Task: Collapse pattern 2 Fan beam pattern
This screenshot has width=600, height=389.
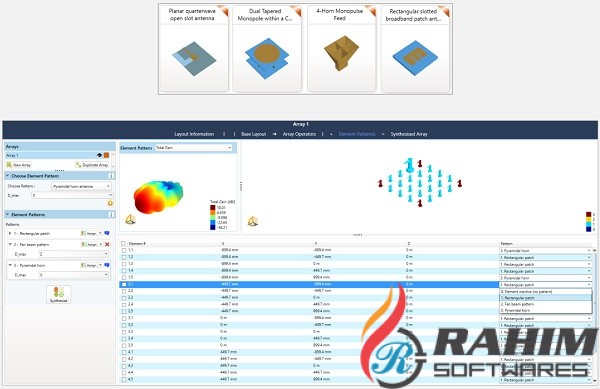Action: [x=10, y=244]
